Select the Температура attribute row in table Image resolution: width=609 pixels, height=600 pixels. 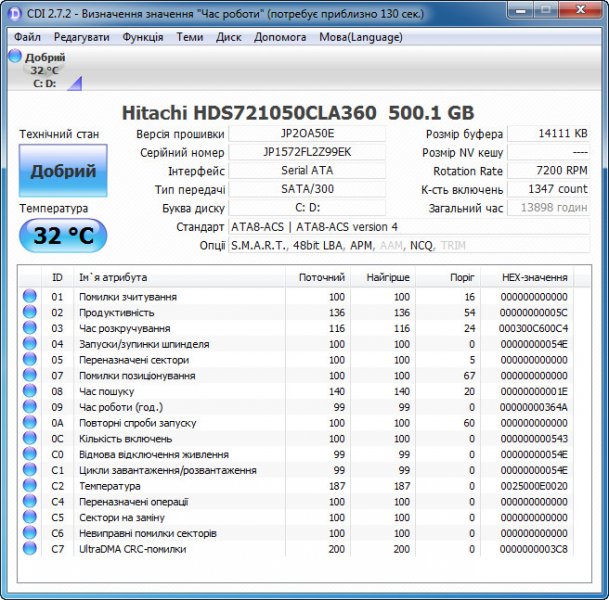coord(295,486)
